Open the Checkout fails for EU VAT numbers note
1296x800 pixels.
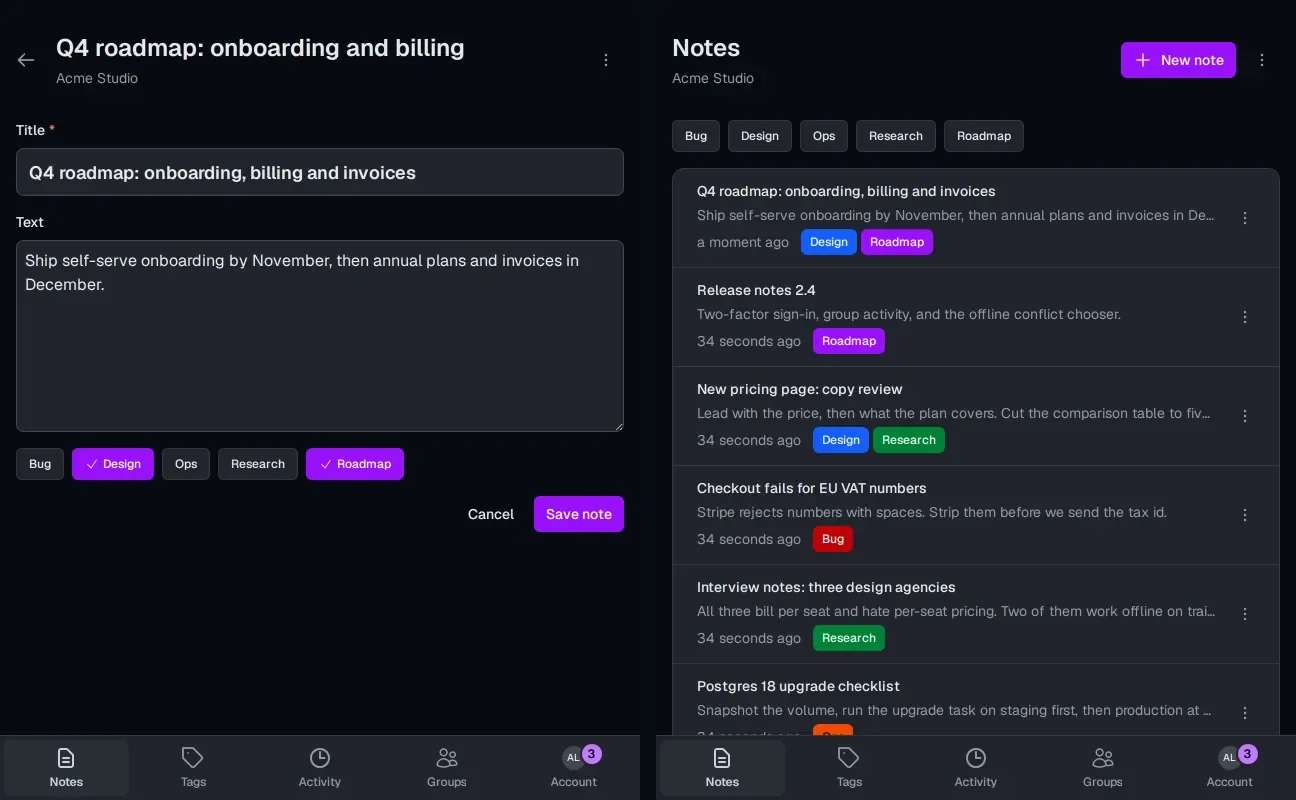tap(812, 488)
